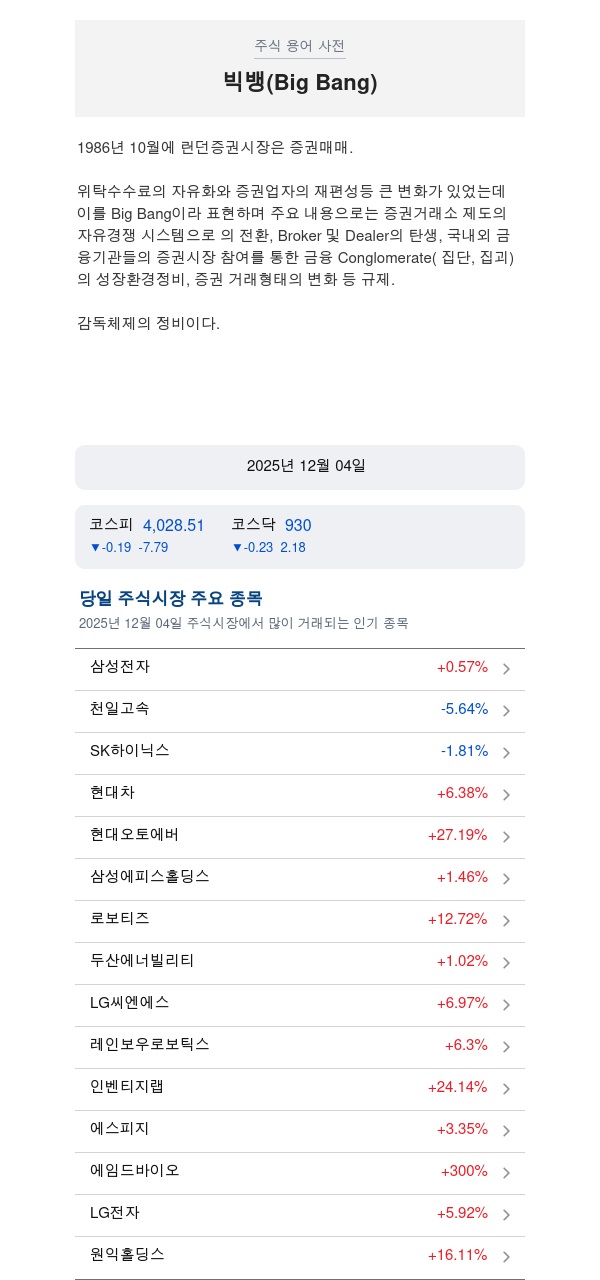This screenshot has width=600, height=1280.
Task: Click the 당일 주식시장 주요 종목 heading
Action: click(x=171, y=598)
